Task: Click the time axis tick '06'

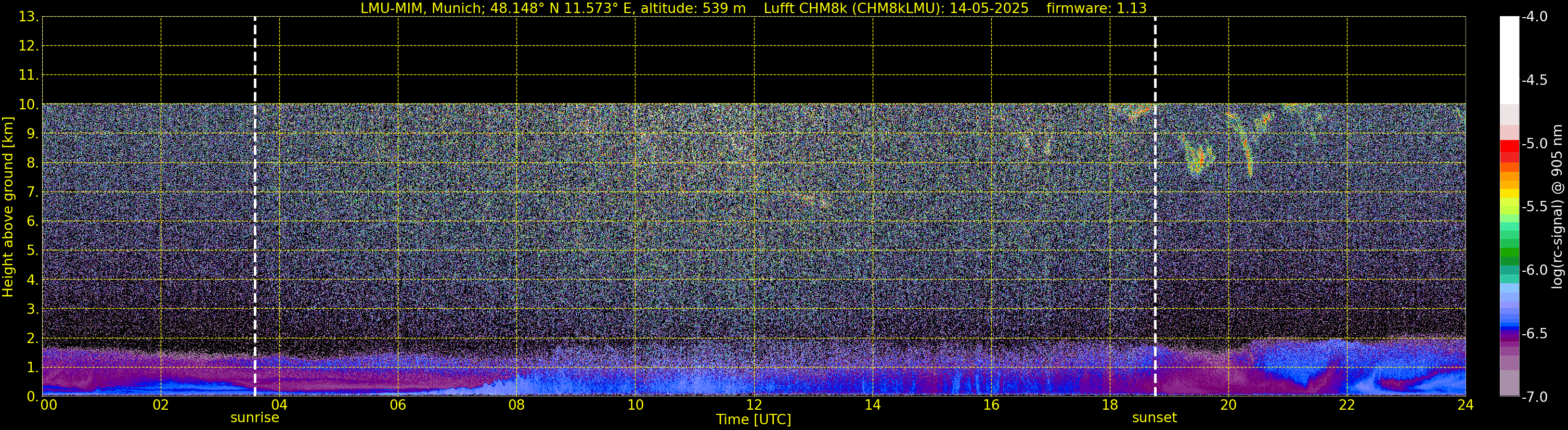Action: 398,405
